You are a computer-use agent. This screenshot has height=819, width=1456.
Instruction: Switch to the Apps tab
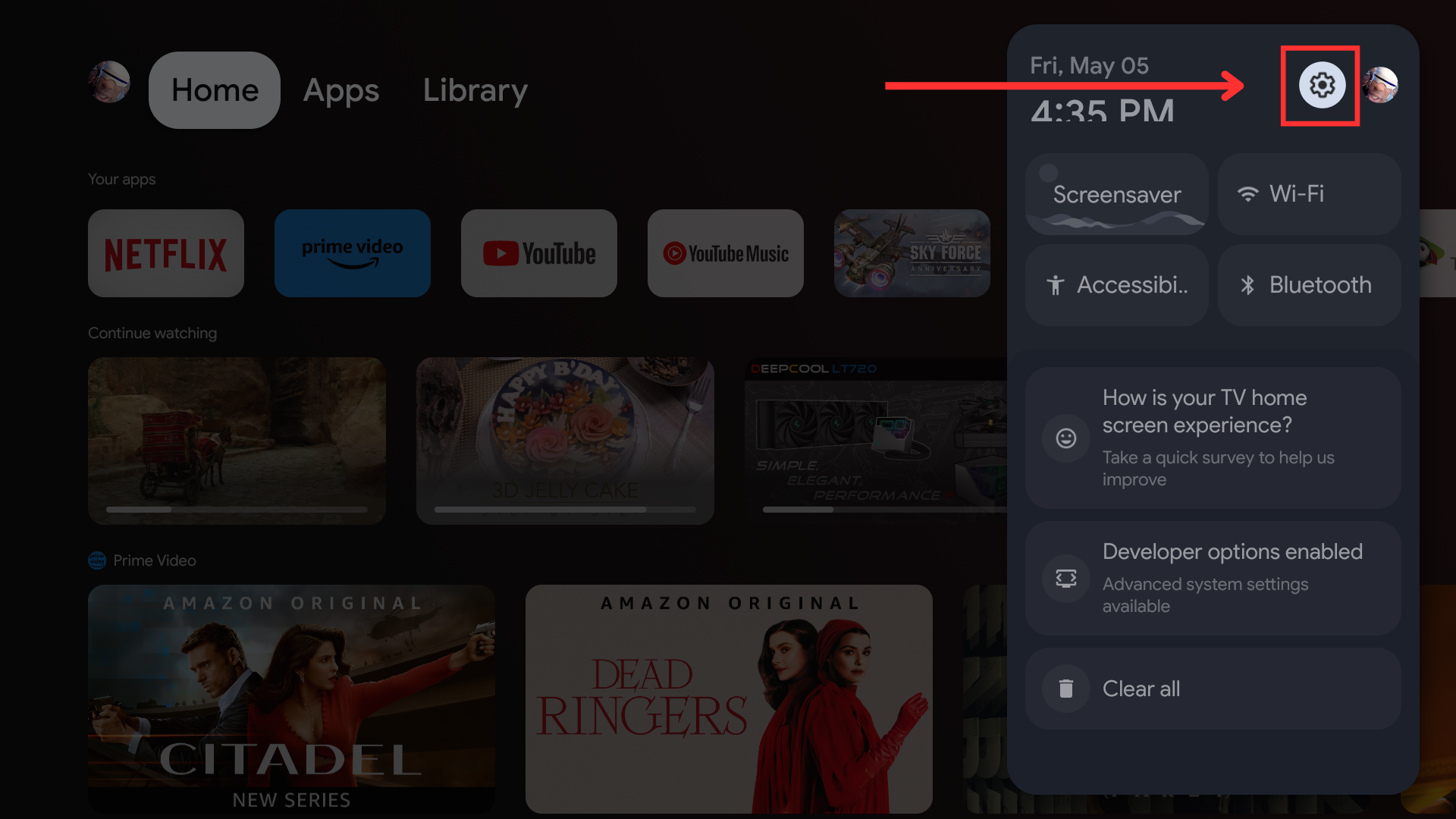(341, 90)
